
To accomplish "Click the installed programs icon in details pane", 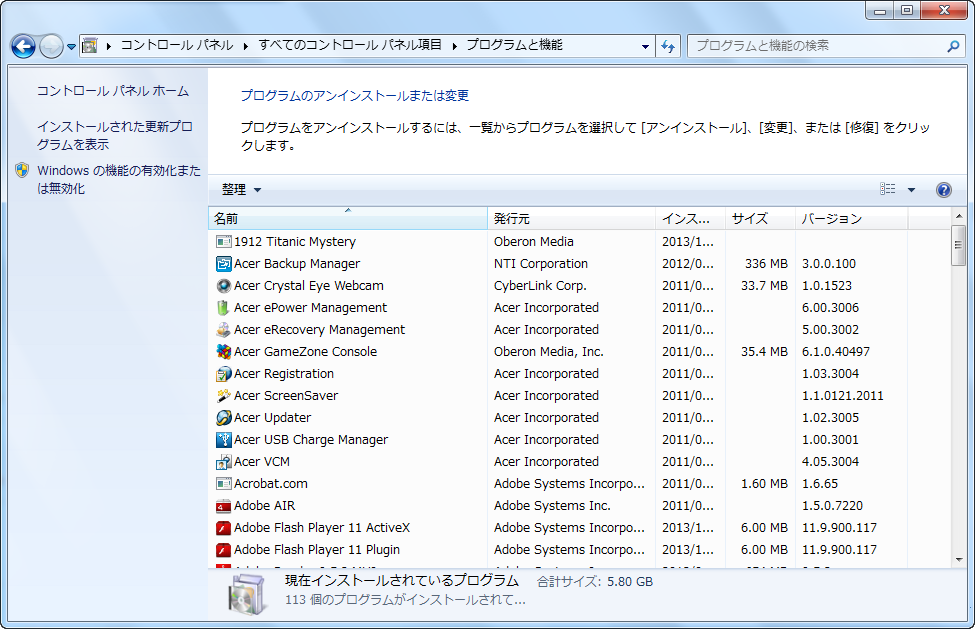I will pyautogui.click(x=247, y=594).
